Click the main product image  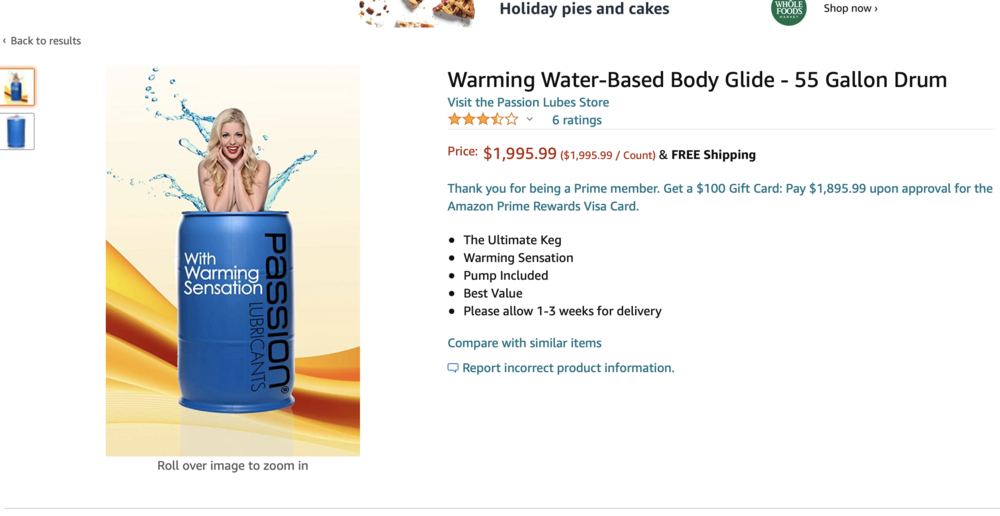pos(233,260)
